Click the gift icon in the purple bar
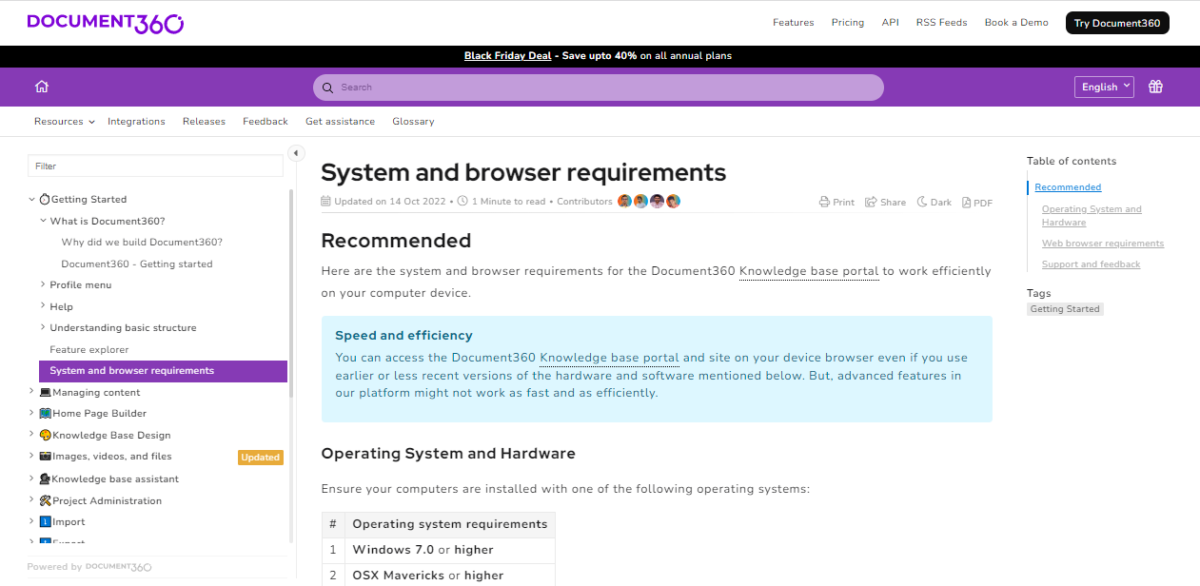Screen dimensions: 1200x586 point(1155,87)
